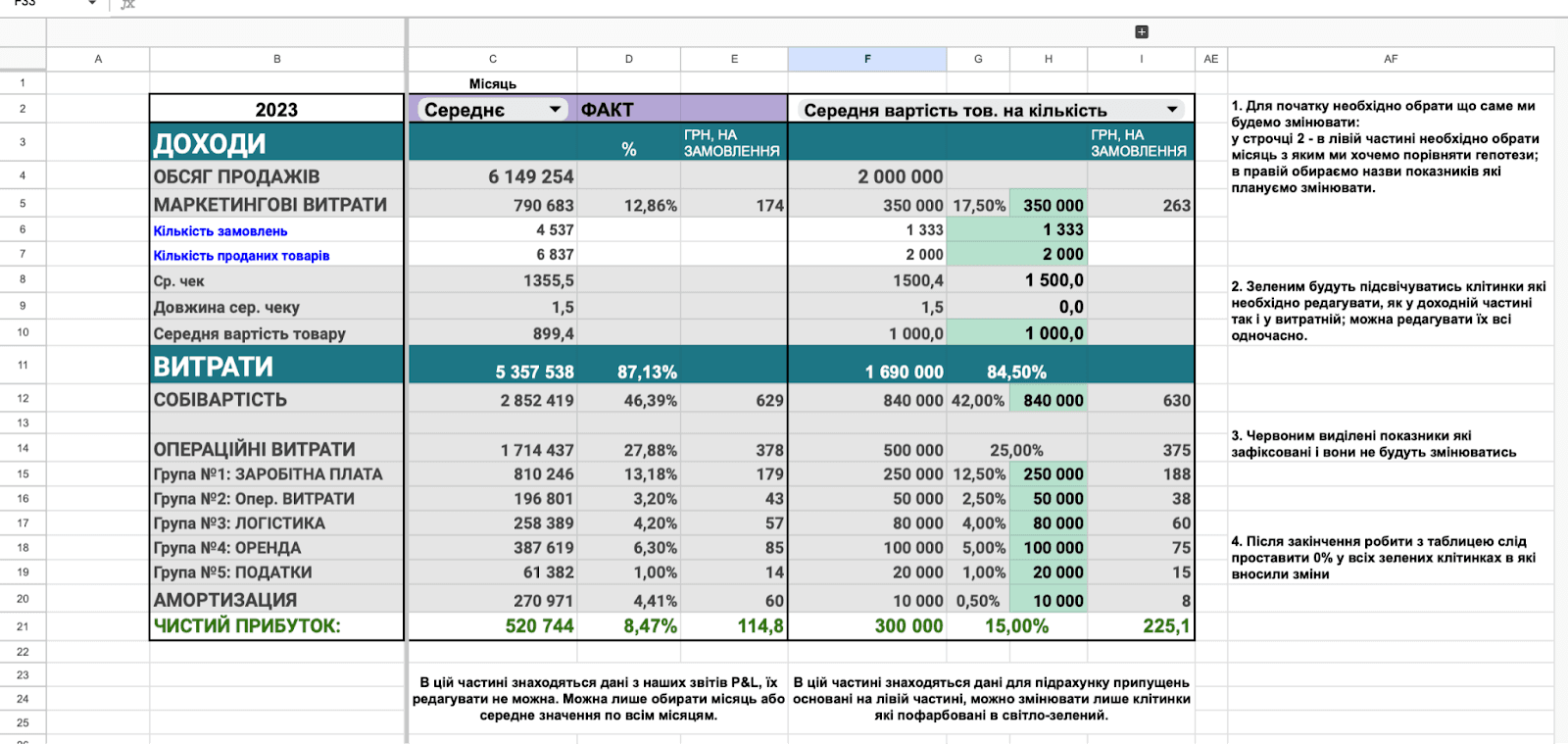Select Група №1: ЗАРОБІТНА ПЛАТА row label
1568x744 pixels.
[276, 474]
